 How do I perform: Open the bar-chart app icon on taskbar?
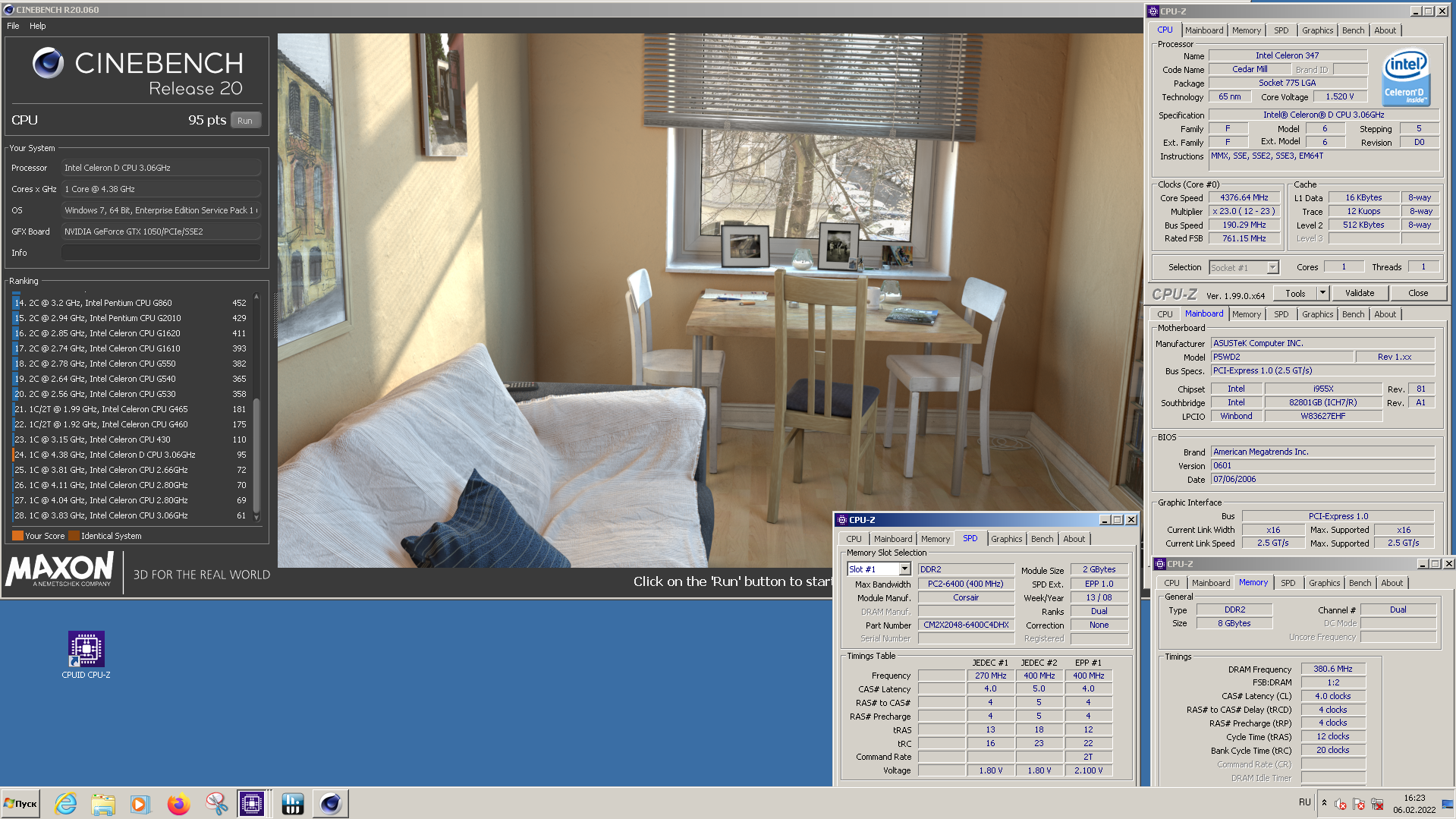pyautogui.click(x=293, y=803)
